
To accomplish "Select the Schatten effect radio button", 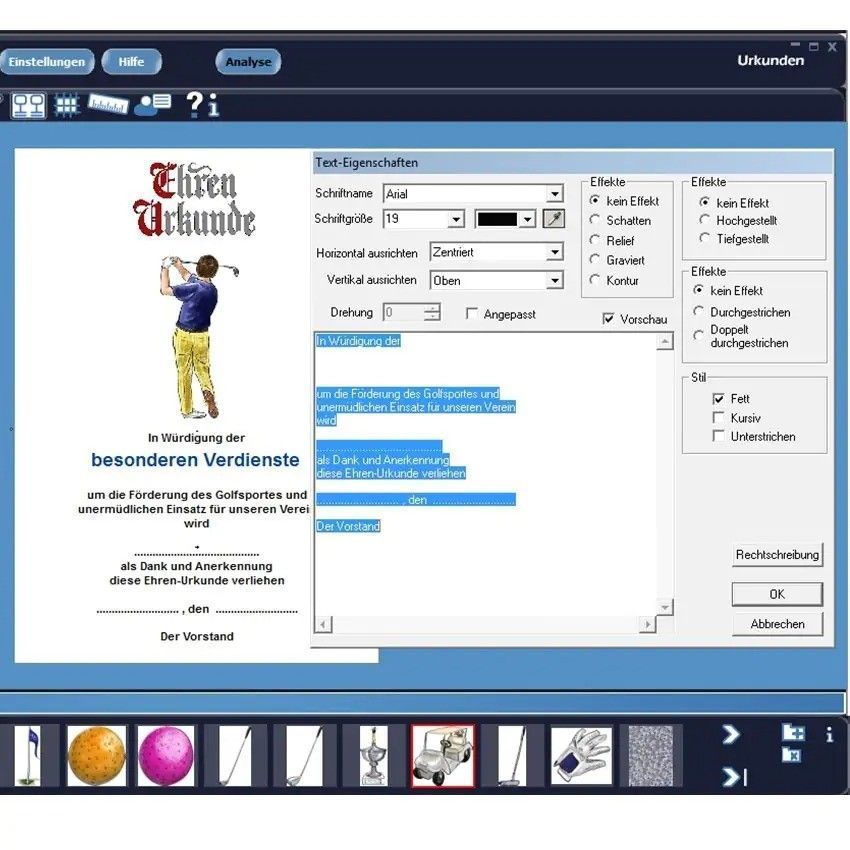I will click(595, 220).
